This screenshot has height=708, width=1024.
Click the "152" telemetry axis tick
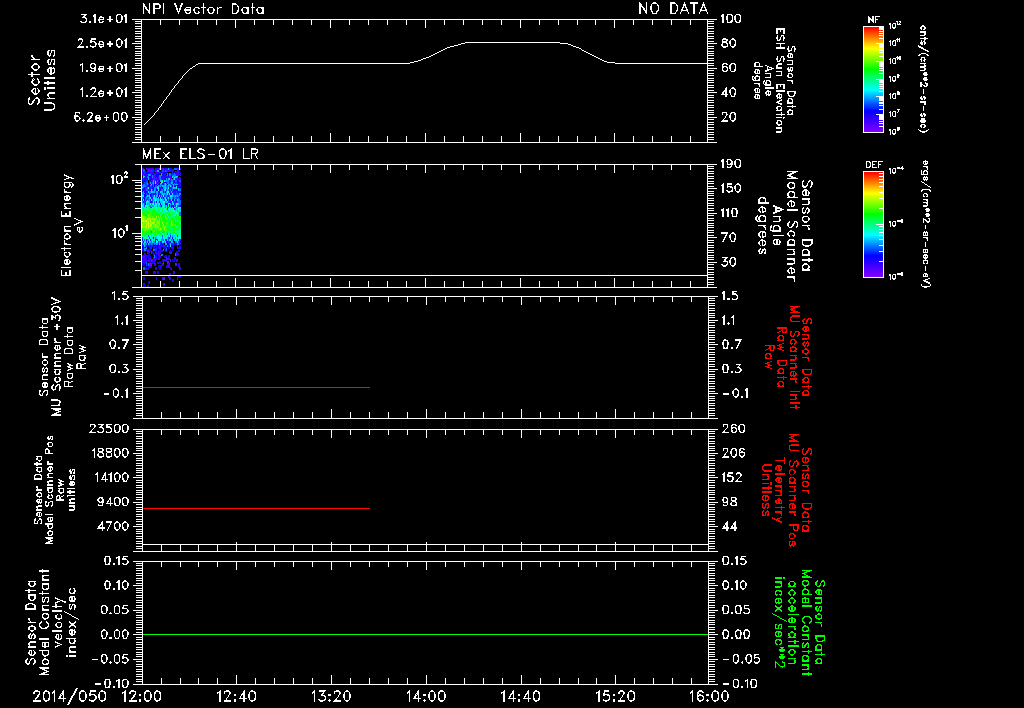[x=733, y=477]
